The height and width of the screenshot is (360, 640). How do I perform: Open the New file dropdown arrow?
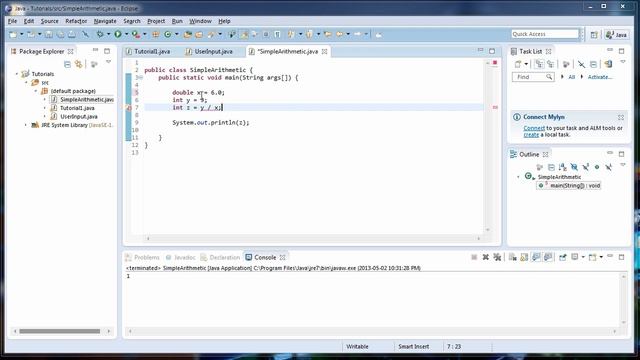tap(22, 34)
